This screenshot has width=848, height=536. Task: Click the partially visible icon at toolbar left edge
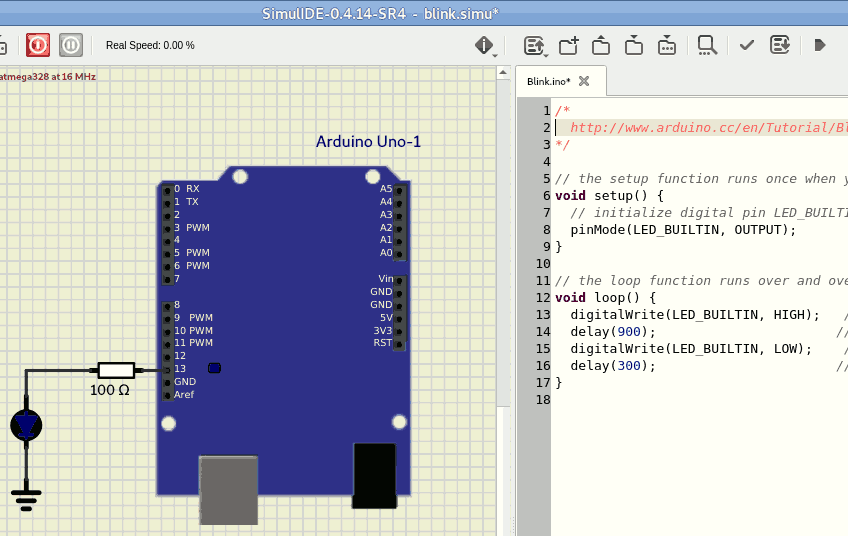[x=3, y=45]
